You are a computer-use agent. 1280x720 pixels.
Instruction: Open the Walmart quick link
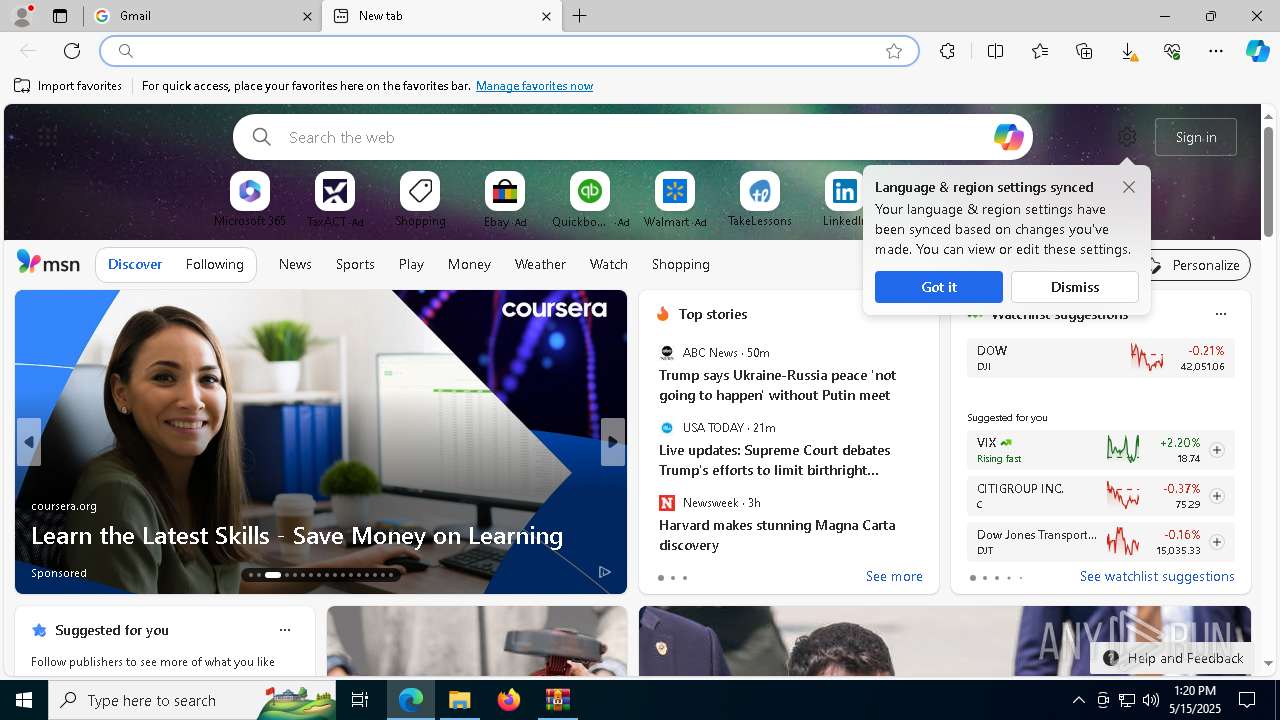[x=675, y=199]
